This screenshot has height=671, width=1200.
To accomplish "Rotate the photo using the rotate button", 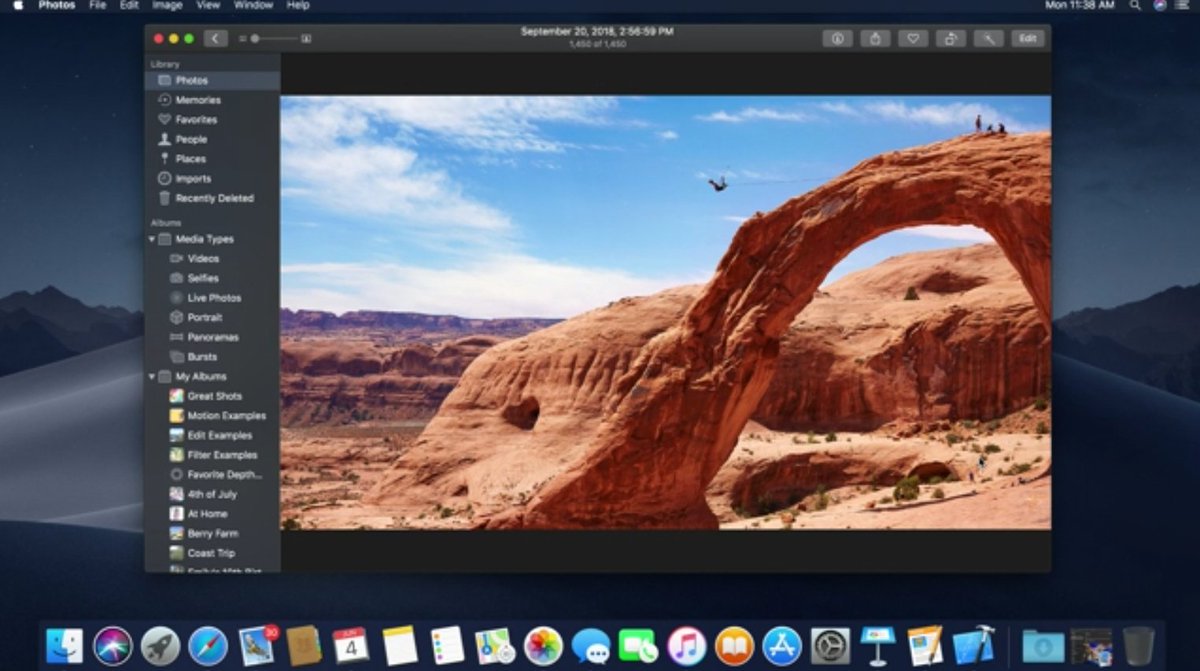I will coord(950,38).
